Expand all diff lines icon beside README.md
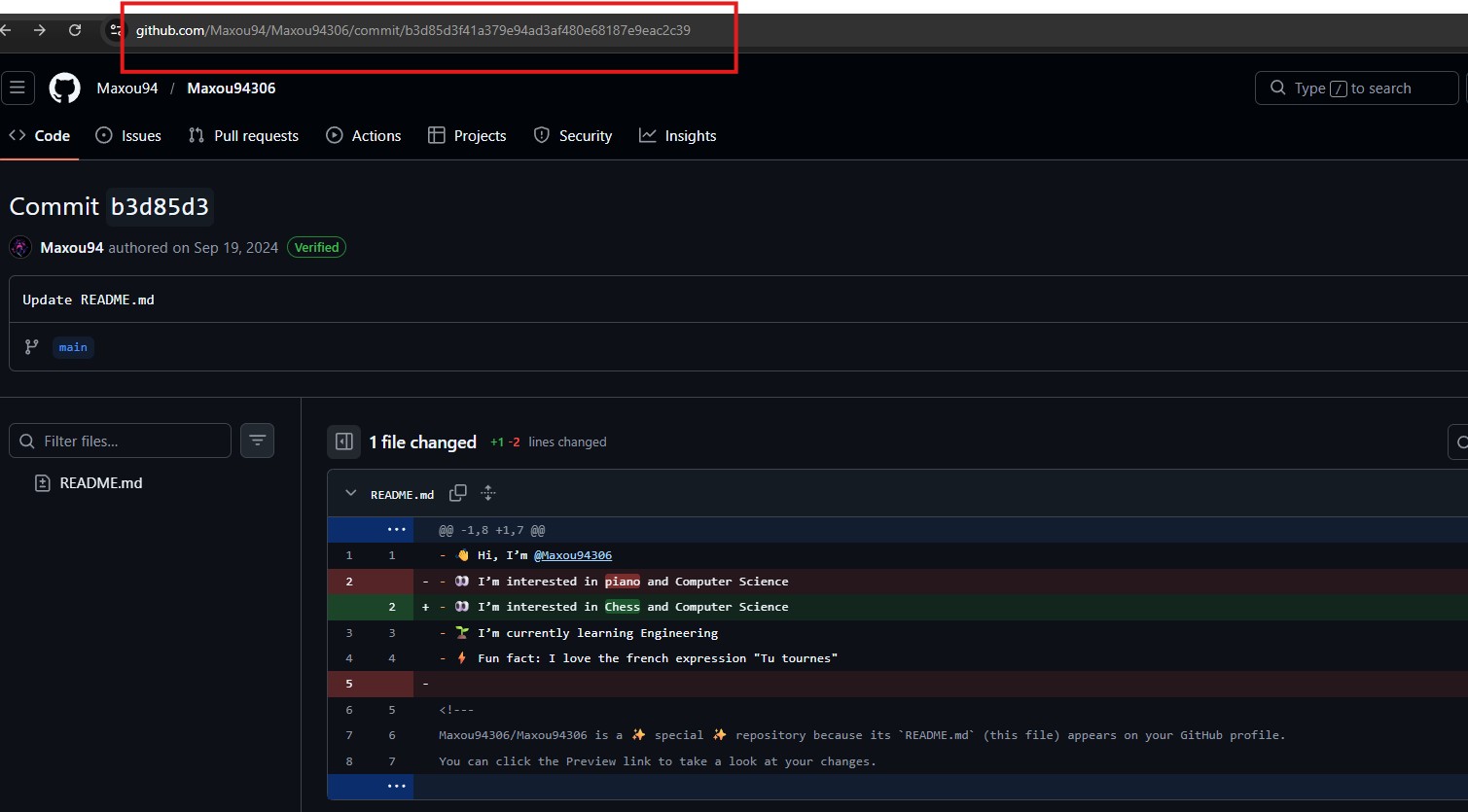The image size is (1468, 812). (x=488, y=494)
